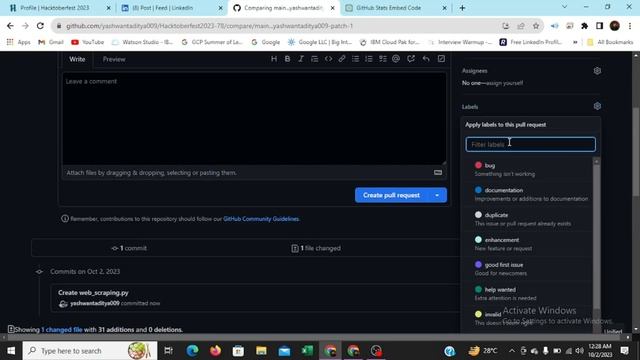Open a new browser tab
Viewport: 640px width, 360px height.
pyautogui.click(x=462, y=8)
